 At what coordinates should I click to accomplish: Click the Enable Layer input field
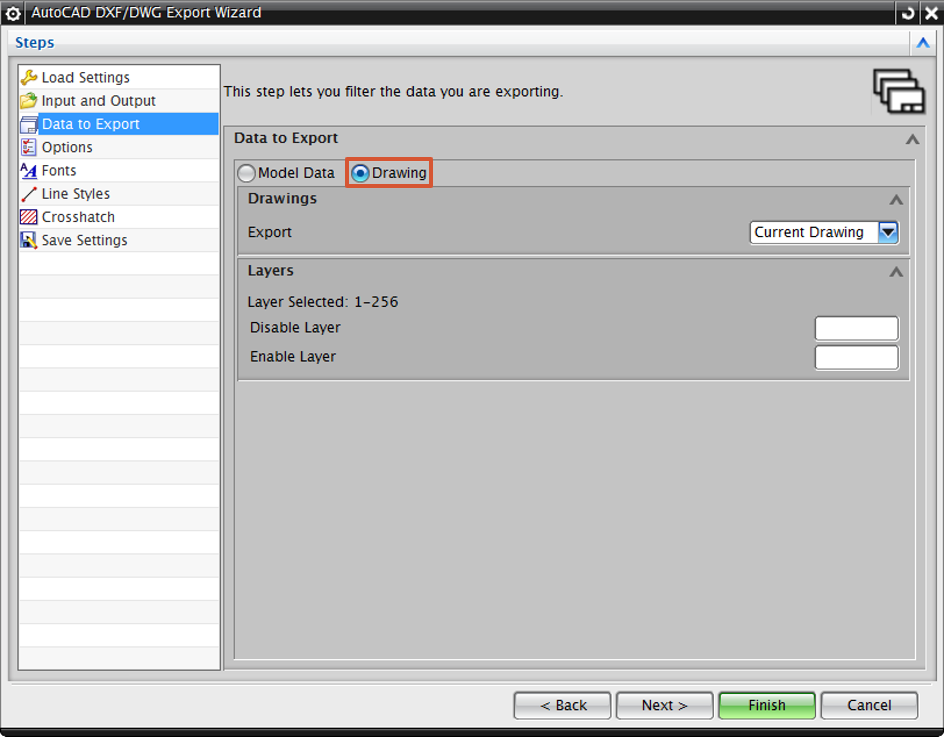[x=856, y=357]
